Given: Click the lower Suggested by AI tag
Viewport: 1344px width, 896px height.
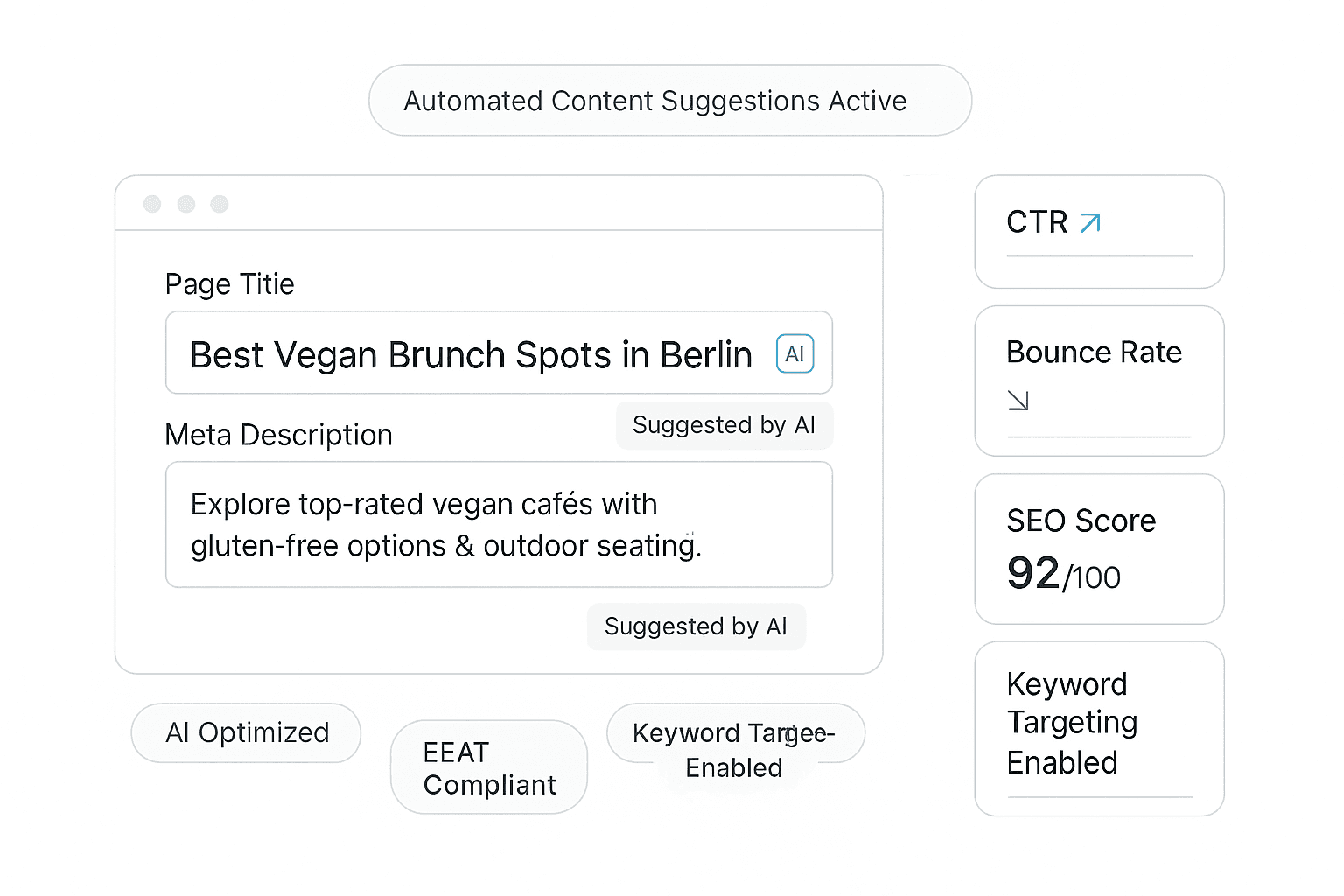Looking at the screenshot, I should point(696,626).
